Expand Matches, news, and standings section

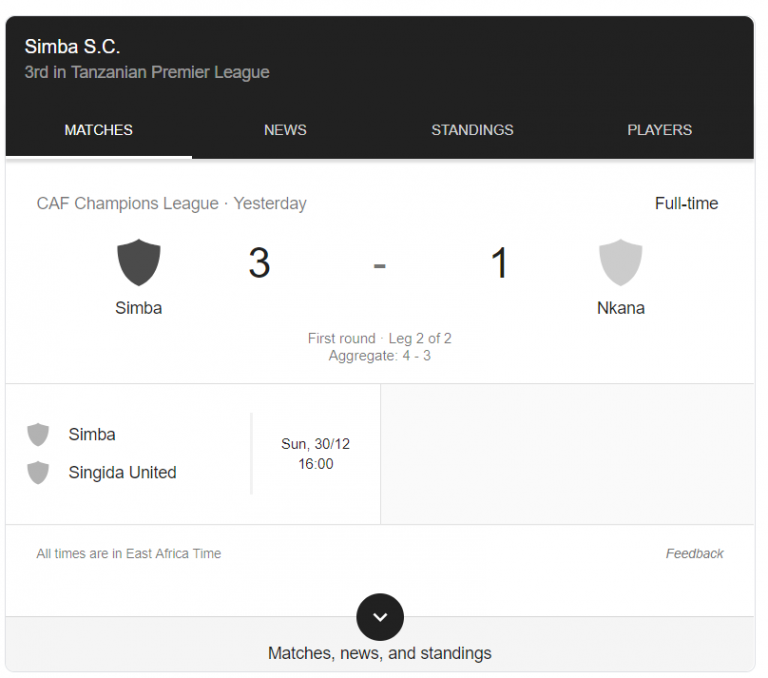(380, 653)
